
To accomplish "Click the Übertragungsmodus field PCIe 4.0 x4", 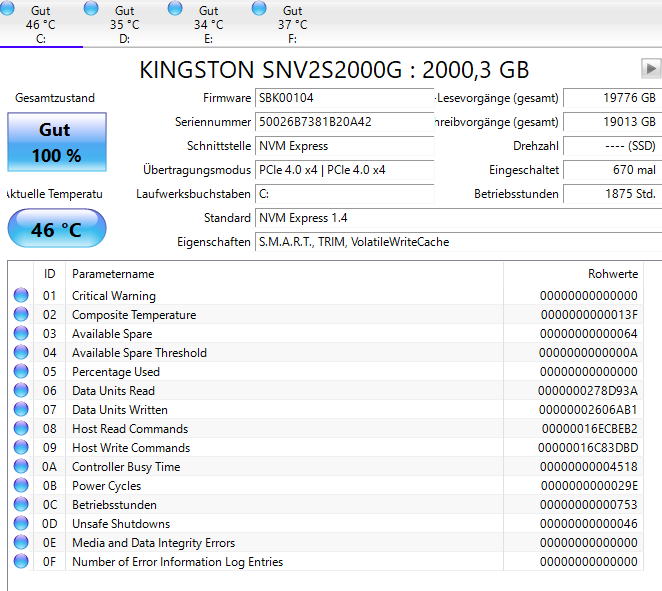I will 345,170.
